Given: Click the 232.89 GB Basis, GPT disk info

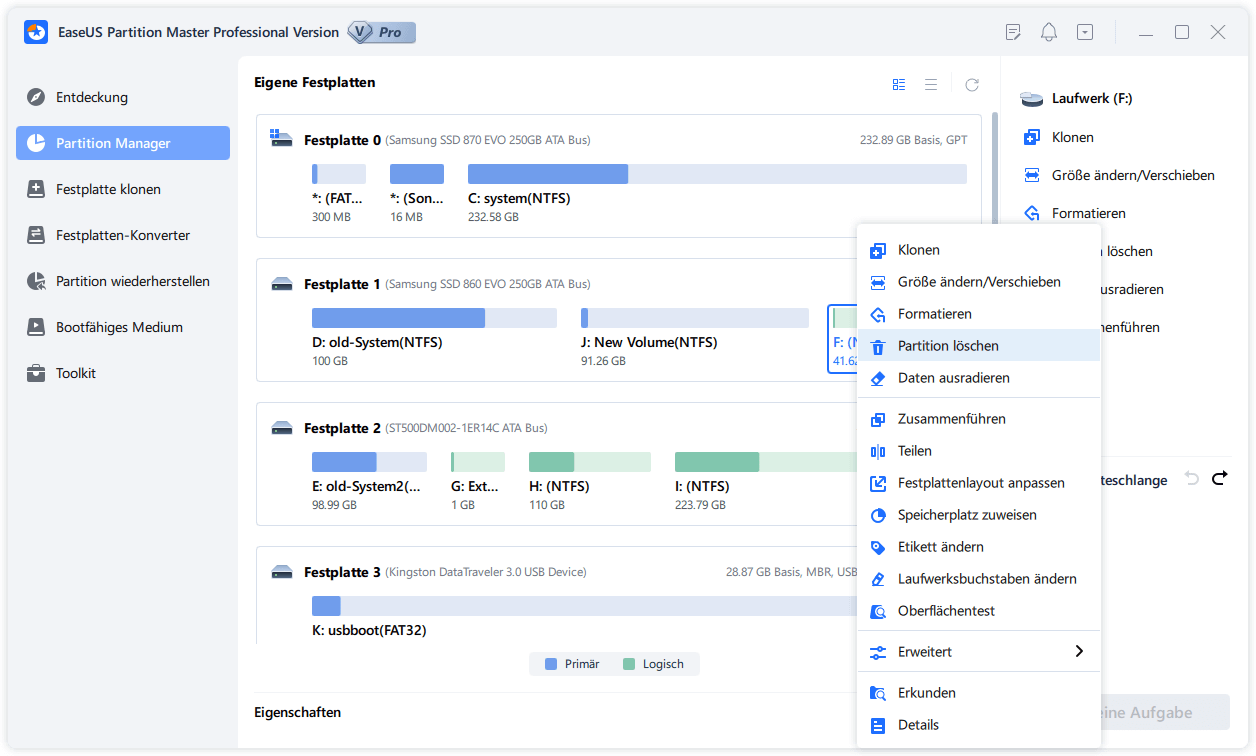Looking at the screenshot, I should tap(913, 140).
